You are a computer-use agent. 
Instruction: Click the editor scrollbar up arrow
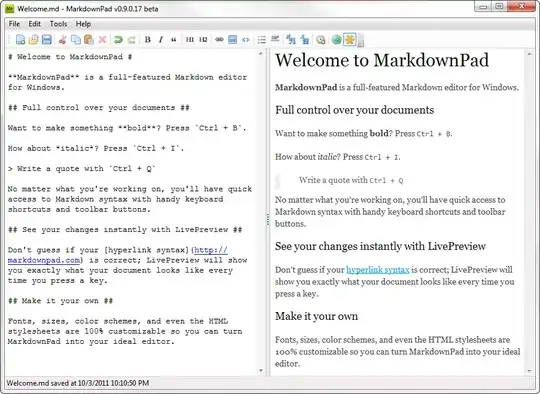point(261,54)
